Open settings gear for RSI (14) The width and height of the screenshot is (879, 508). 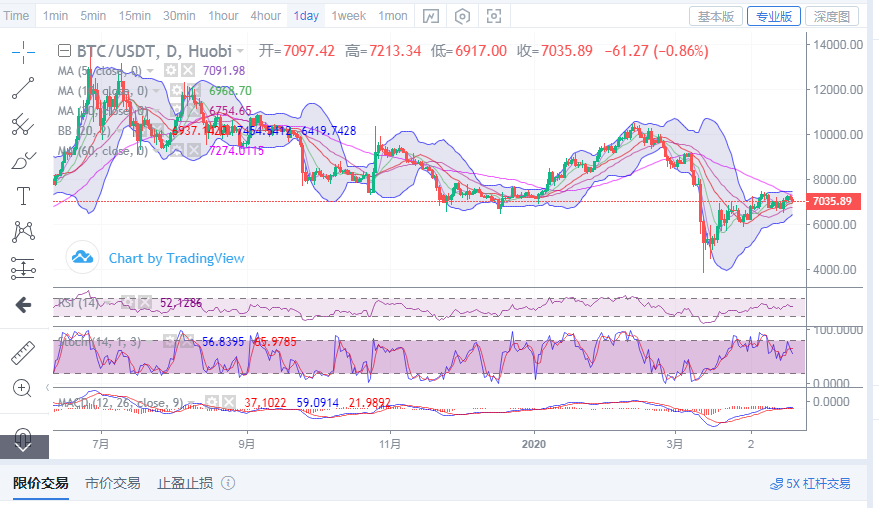point(128,303)
